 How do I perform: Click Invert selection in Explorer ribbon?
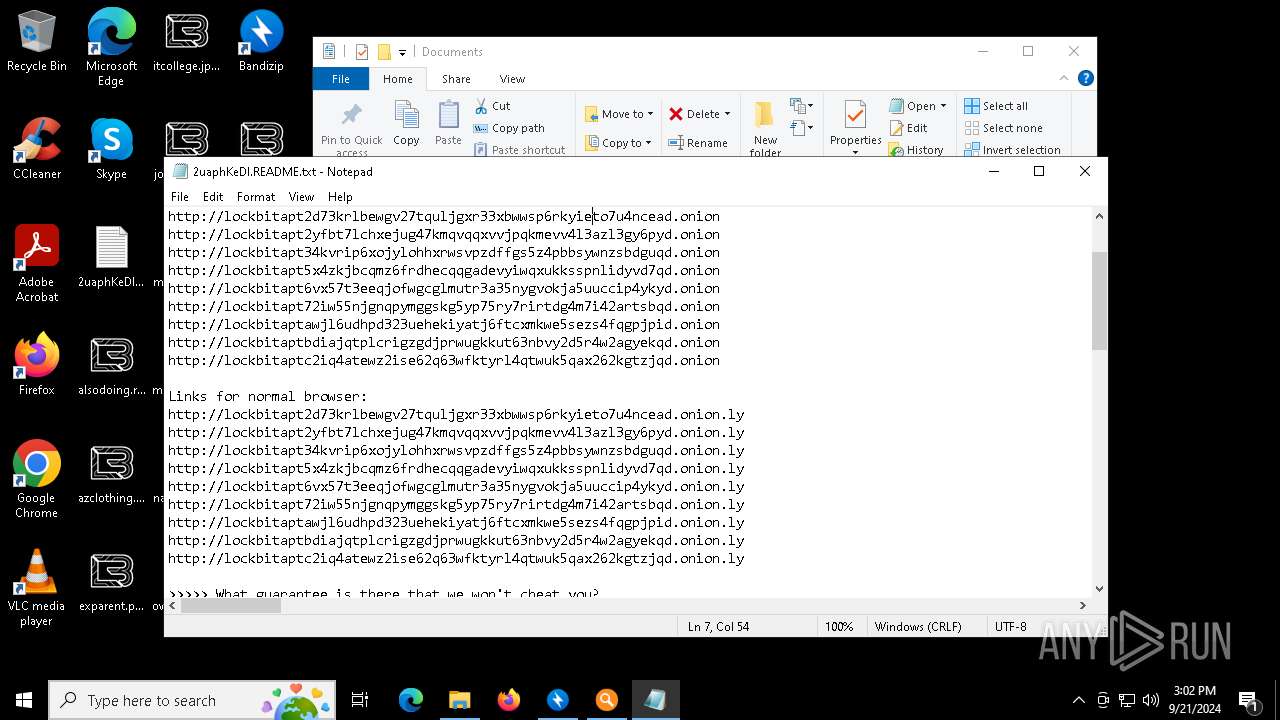1012,150
